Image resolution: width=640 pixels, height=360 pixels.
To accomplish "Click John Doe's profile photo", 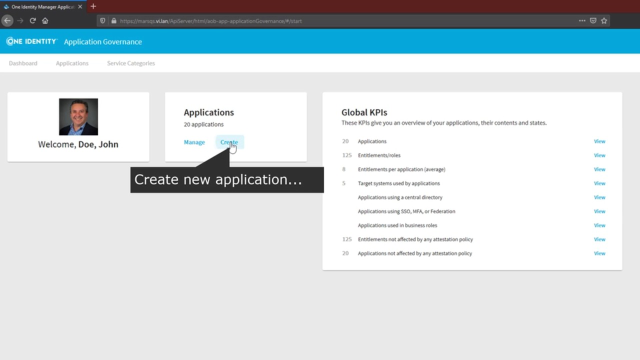I will (x=78, y=117).
